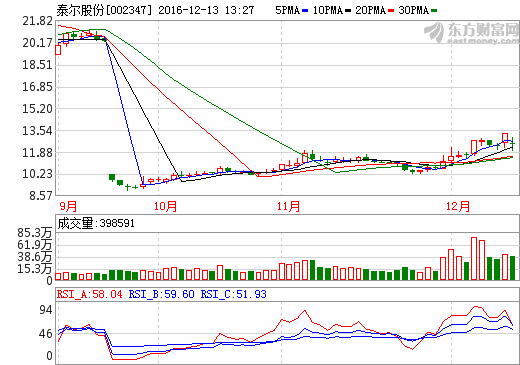Click the 10月 month marker

coord(165,206)
